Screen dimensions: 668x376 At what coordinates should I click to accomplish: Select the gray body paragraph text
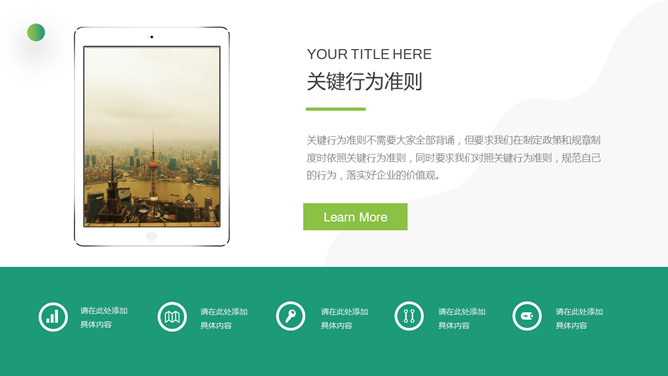pyautogui.click(x=454, y=158)
